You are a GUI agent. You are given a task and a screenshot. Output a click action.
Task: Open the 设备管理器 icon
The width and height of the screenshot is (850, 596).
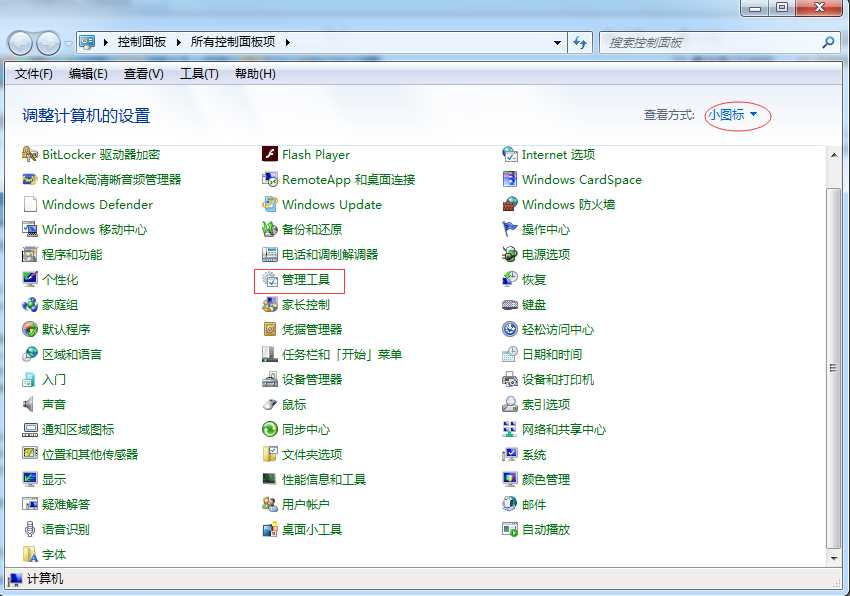coord(269,379)
